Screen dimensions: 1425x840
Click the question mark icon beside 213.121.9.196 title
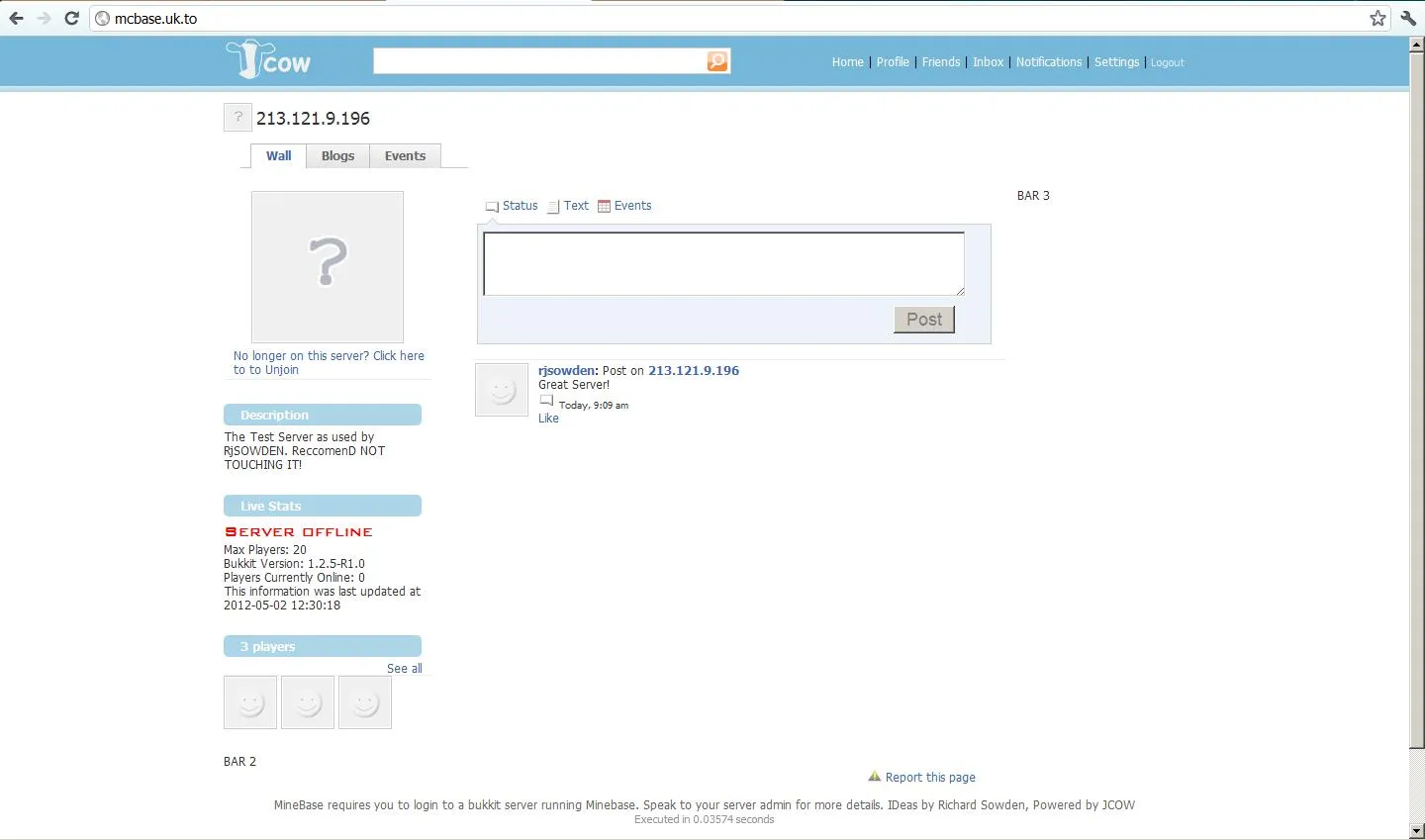[x=237, y=118]
